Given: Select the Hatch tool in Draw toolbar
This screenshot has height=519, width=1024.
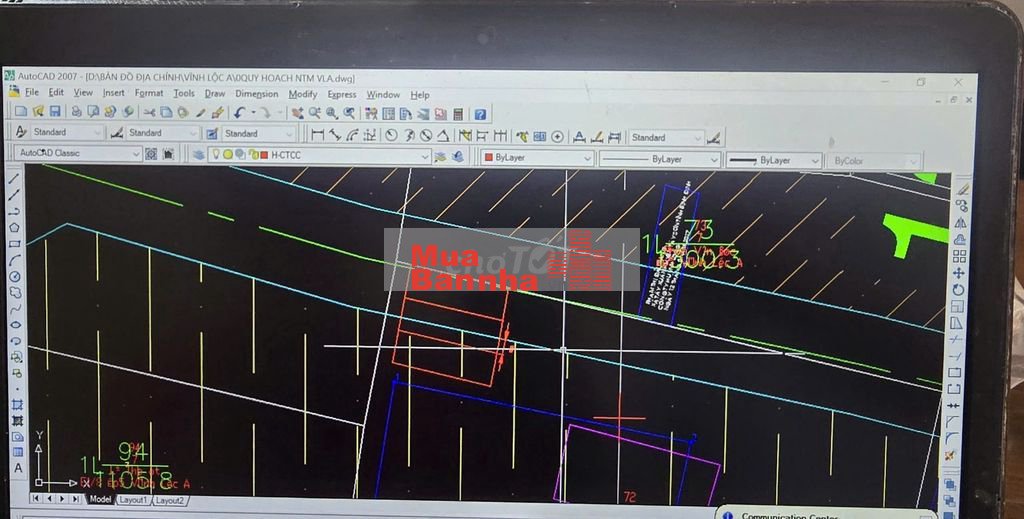Looking at the screenshot, I should (17, 405).
